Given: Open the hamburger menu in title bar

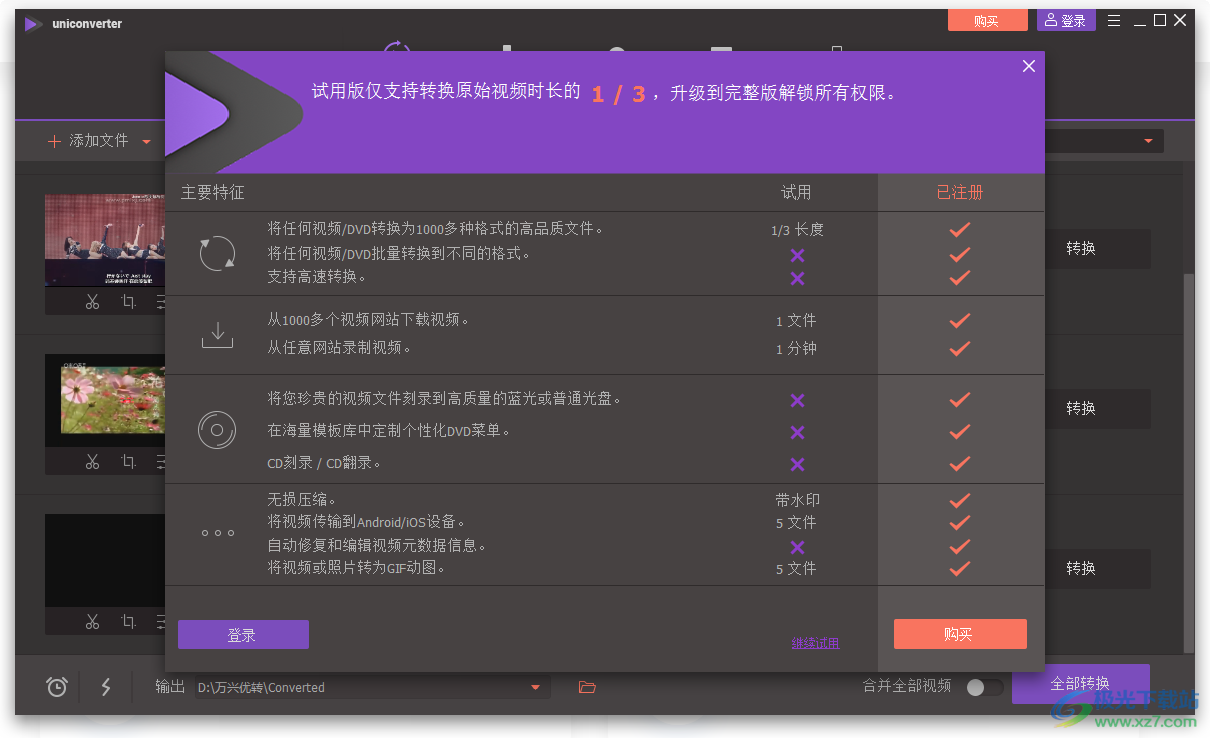Looking at the screenshot, I should coord(1115,20).
